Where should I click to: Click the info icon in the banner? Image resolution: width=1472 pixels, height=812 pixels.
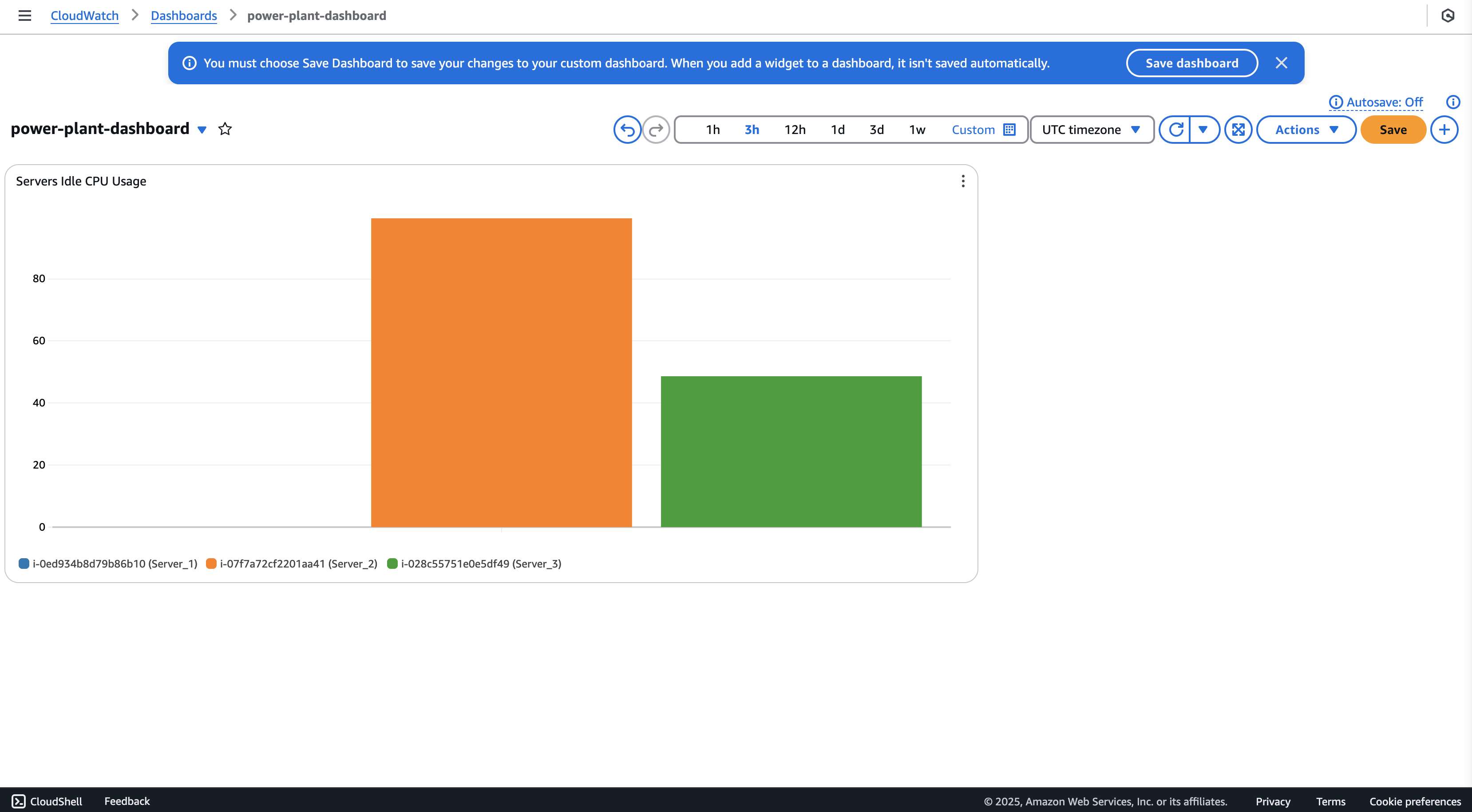pyautogui.click(x=189, y=63)
